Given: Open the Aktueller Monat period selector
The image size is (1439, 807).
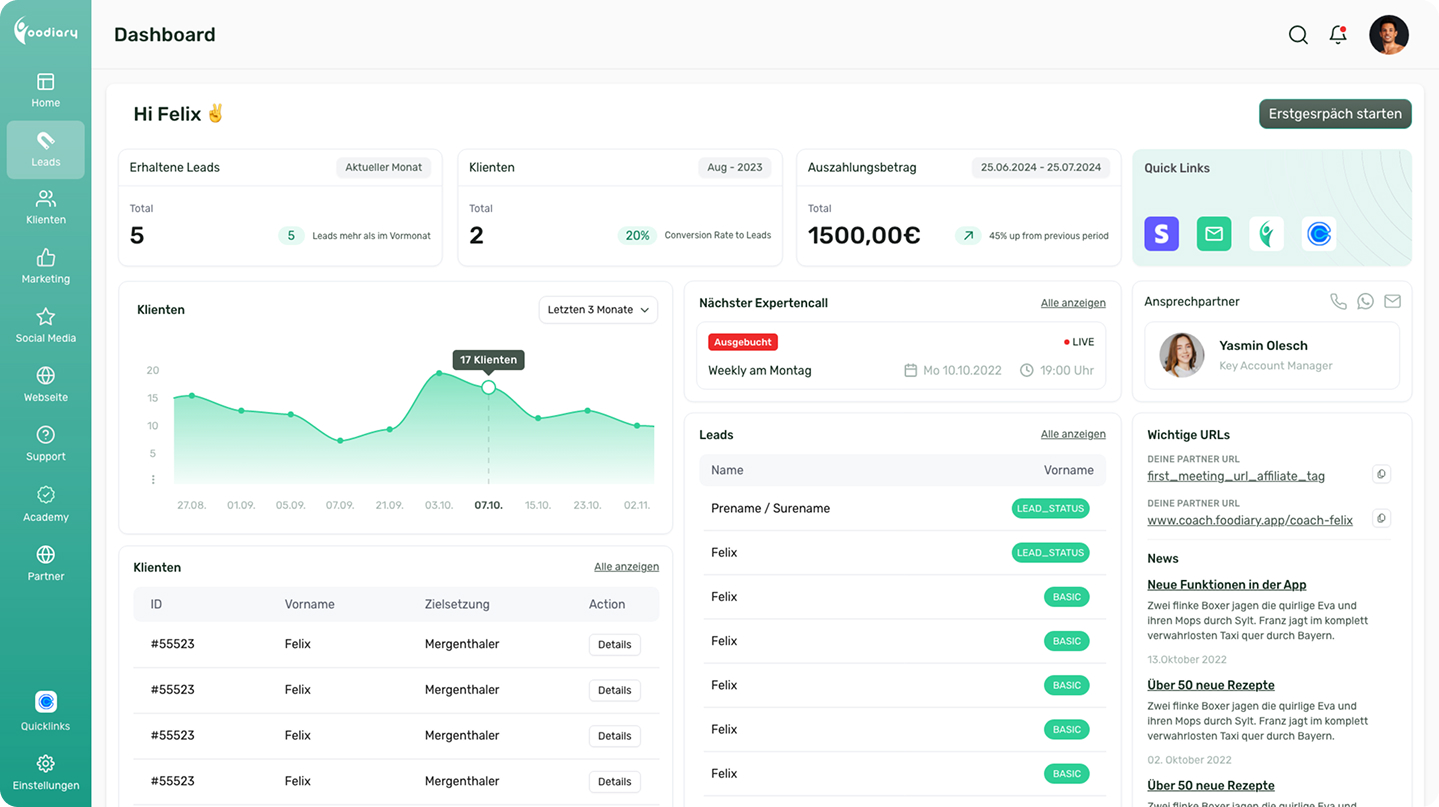Looking at the screenshot, I should (x=383, y=167).
